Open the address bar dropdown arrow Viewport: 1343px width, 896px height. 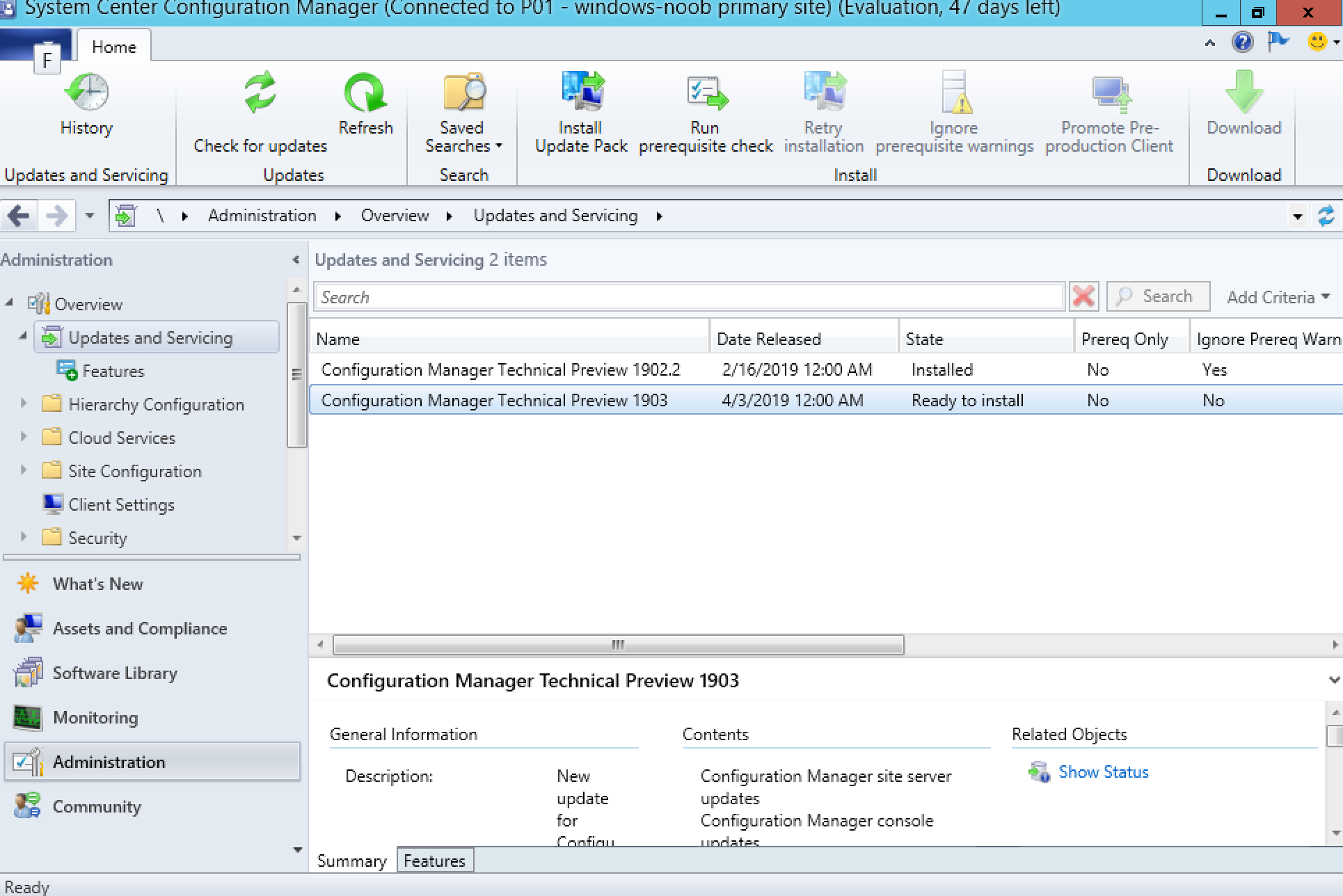pos(1297,216)
